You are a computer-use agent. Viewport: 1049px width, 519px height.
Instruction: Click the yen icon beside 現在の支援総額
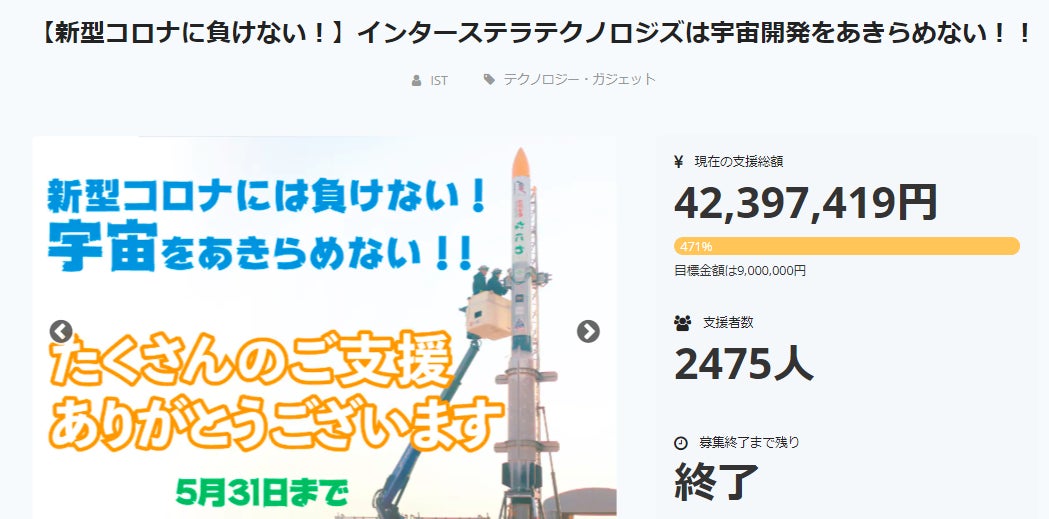[679, 161]
